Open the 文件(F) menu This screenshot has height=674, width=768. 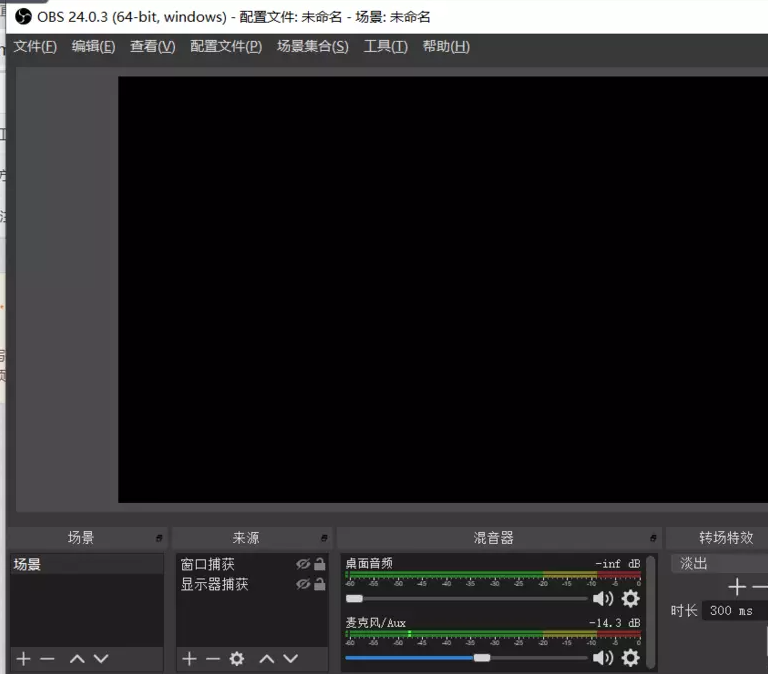point(35,46)
